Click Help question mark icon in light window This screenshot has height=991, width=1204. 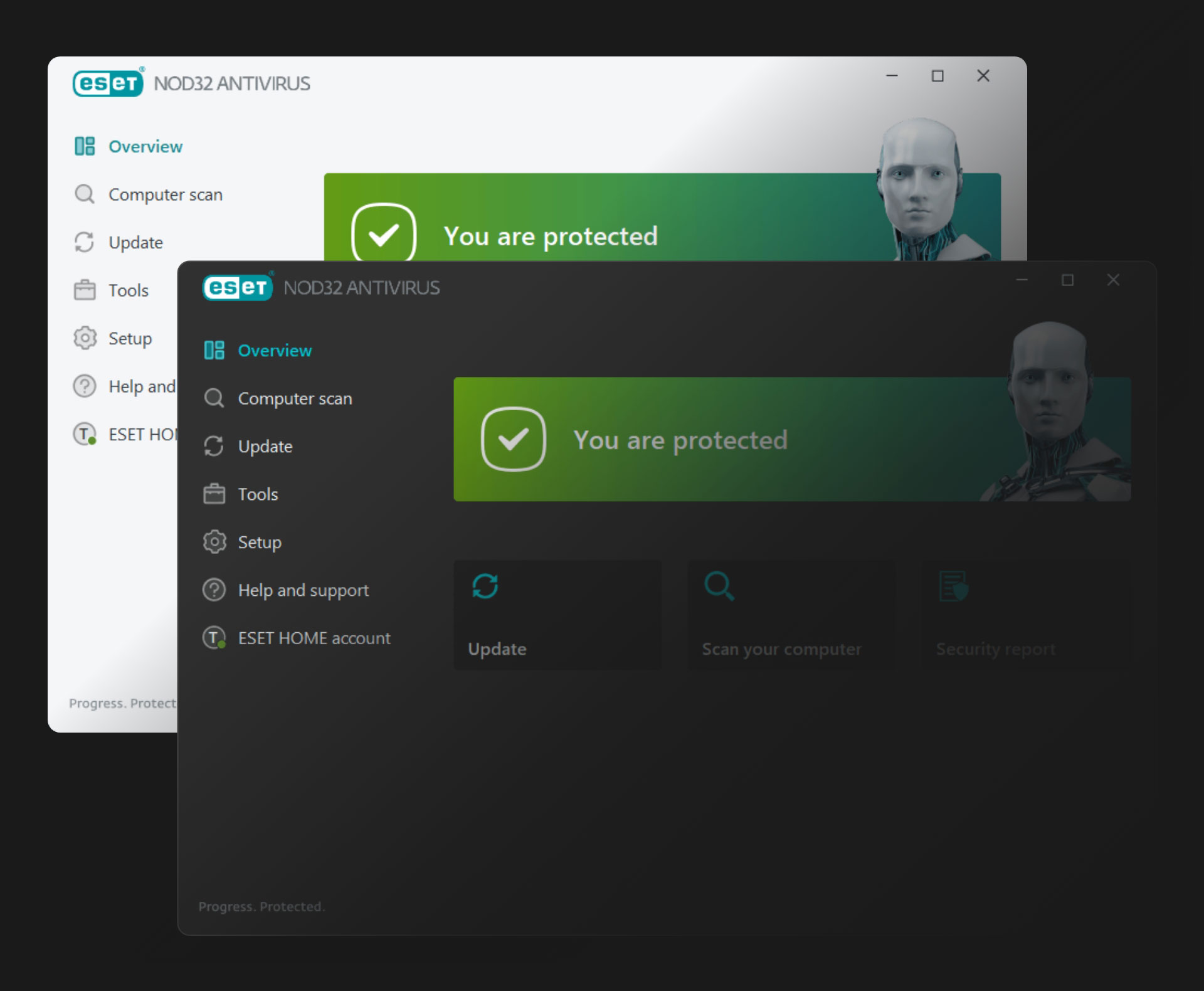point(85,386)
